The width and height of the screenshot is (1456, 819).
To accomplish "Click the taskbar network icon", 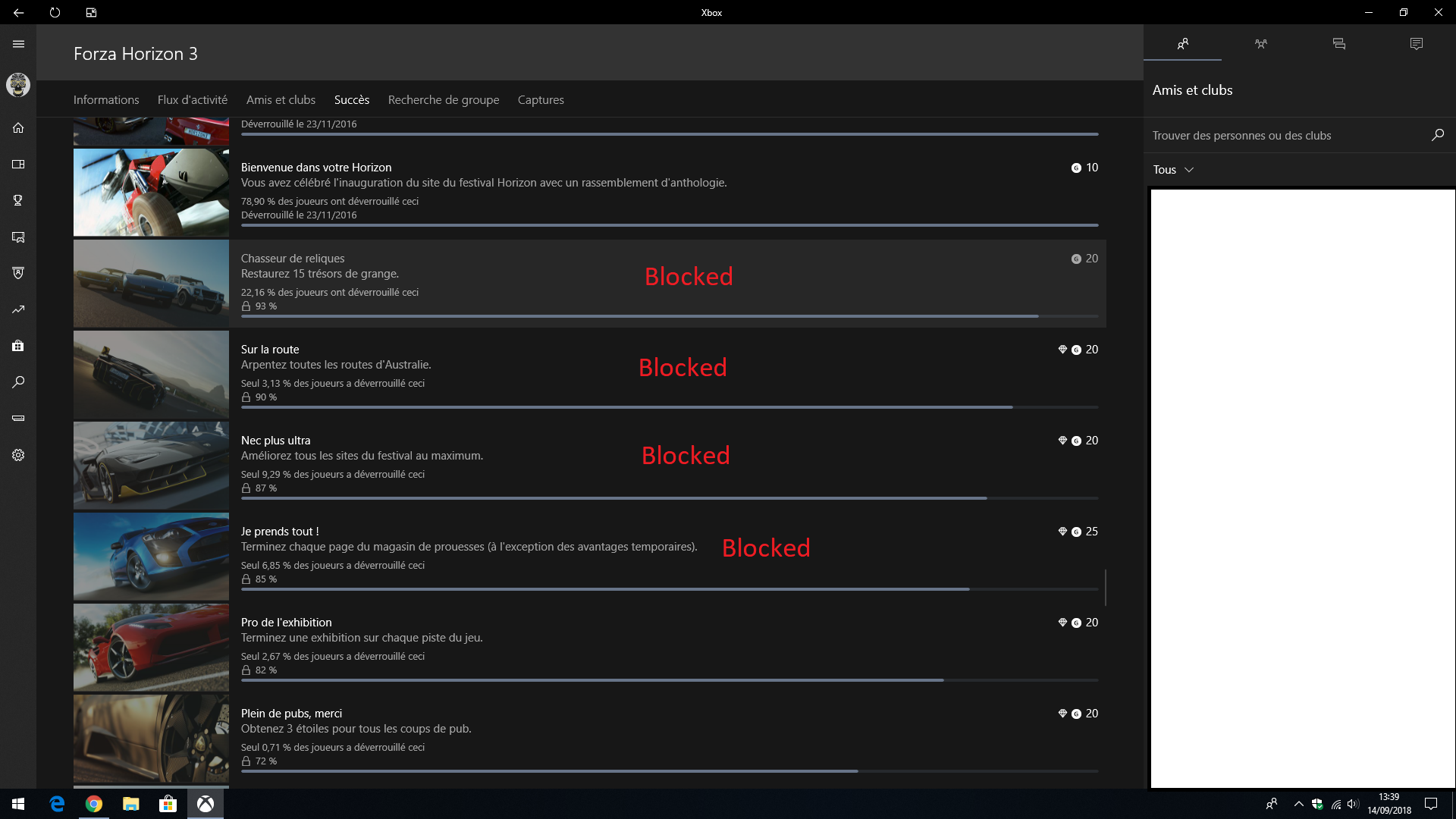I will pos(1336,805).
